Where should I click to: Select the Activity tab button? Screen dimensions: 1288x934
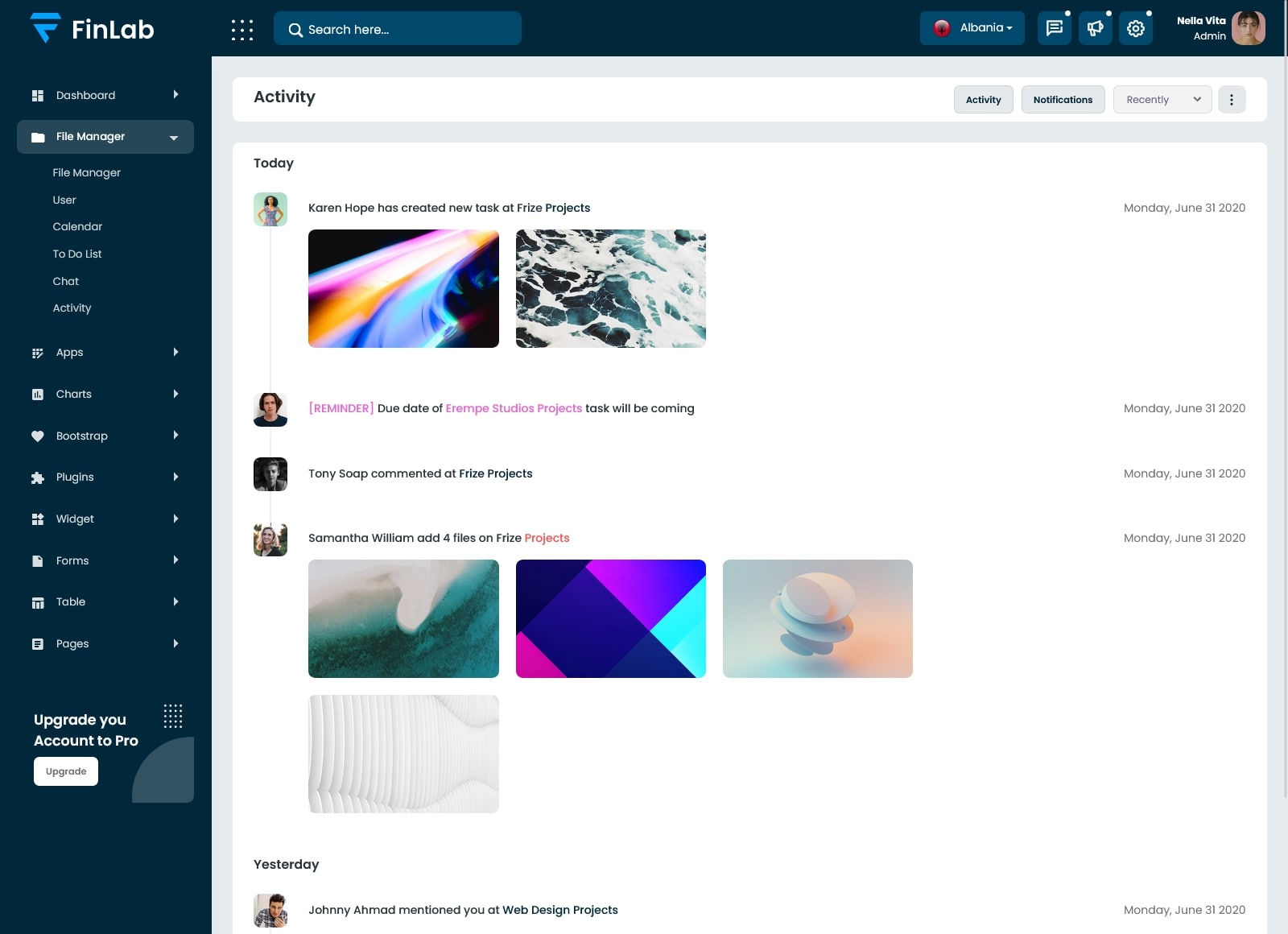pos(983,100)
